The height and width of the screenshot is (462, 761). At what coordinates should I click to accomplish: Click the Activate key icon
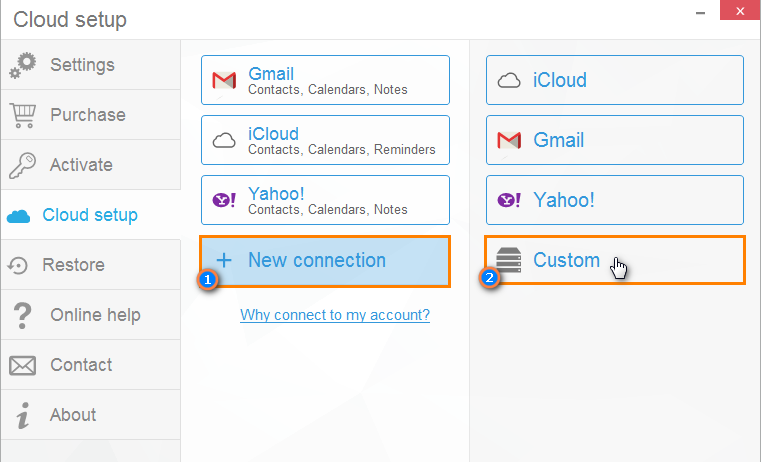coord(22,165)
